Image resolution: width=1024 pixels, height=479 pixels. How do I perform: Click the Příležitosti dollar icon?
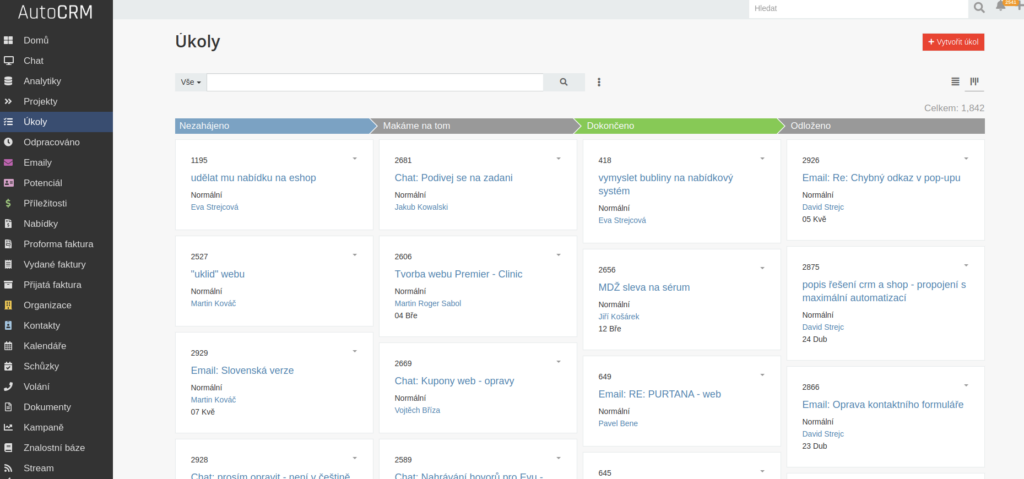click(8, 203)
